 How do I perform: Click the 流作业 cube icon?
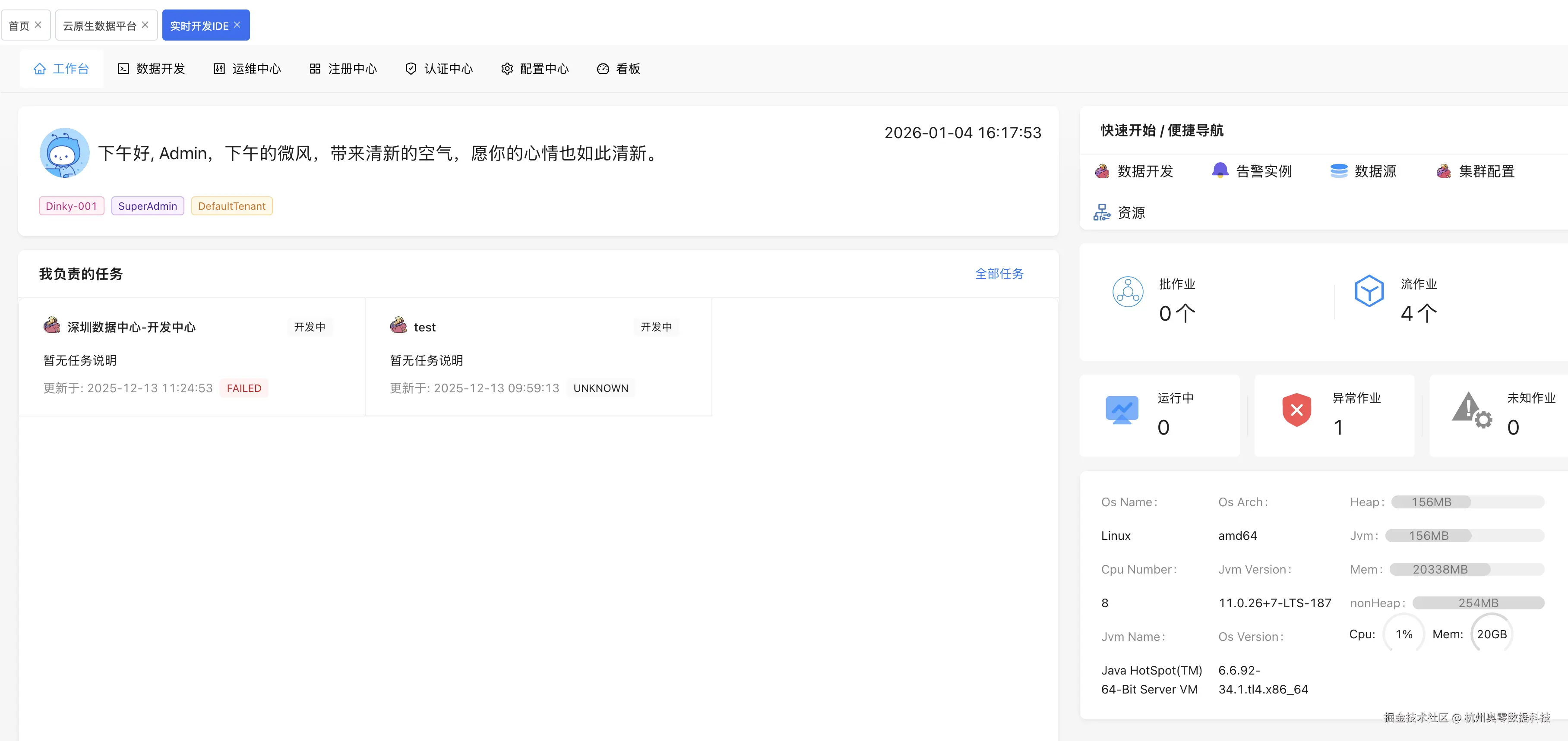point(1369,291)
